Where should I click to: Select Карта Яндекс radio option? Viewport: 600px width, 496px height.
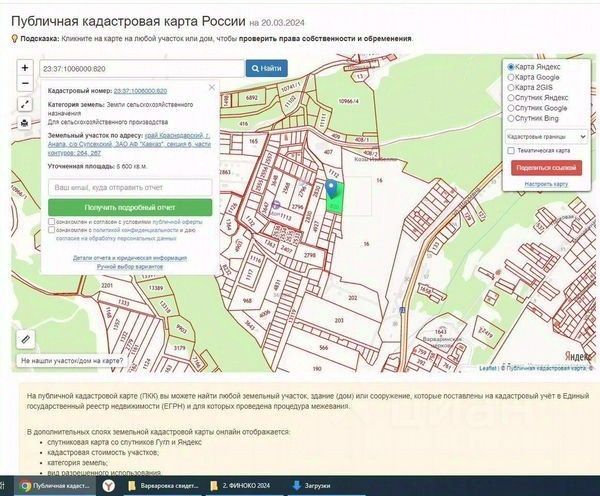[x=511, y=67]
